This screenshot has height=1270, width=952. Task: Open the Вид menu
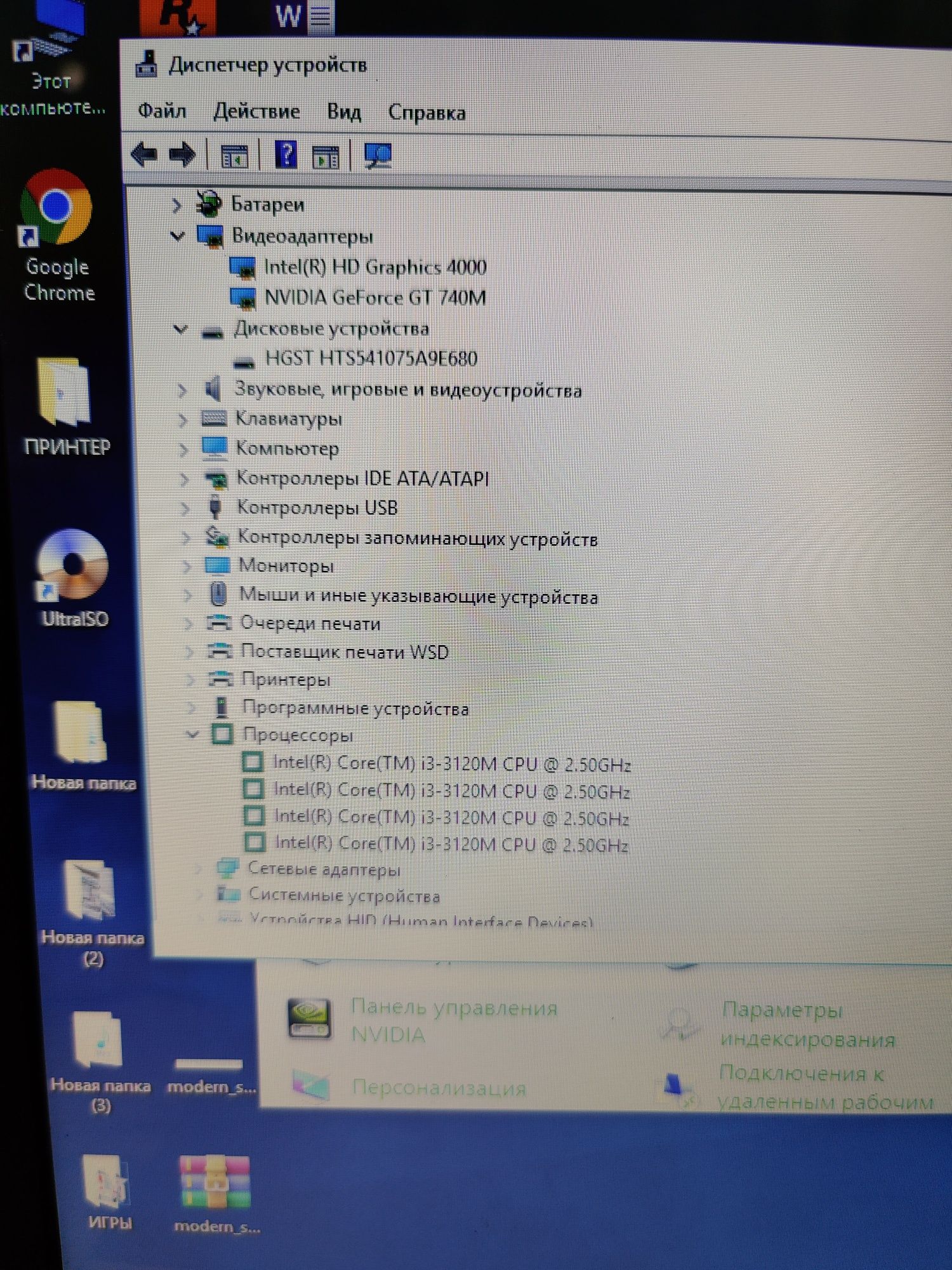[x=344, y=112]
